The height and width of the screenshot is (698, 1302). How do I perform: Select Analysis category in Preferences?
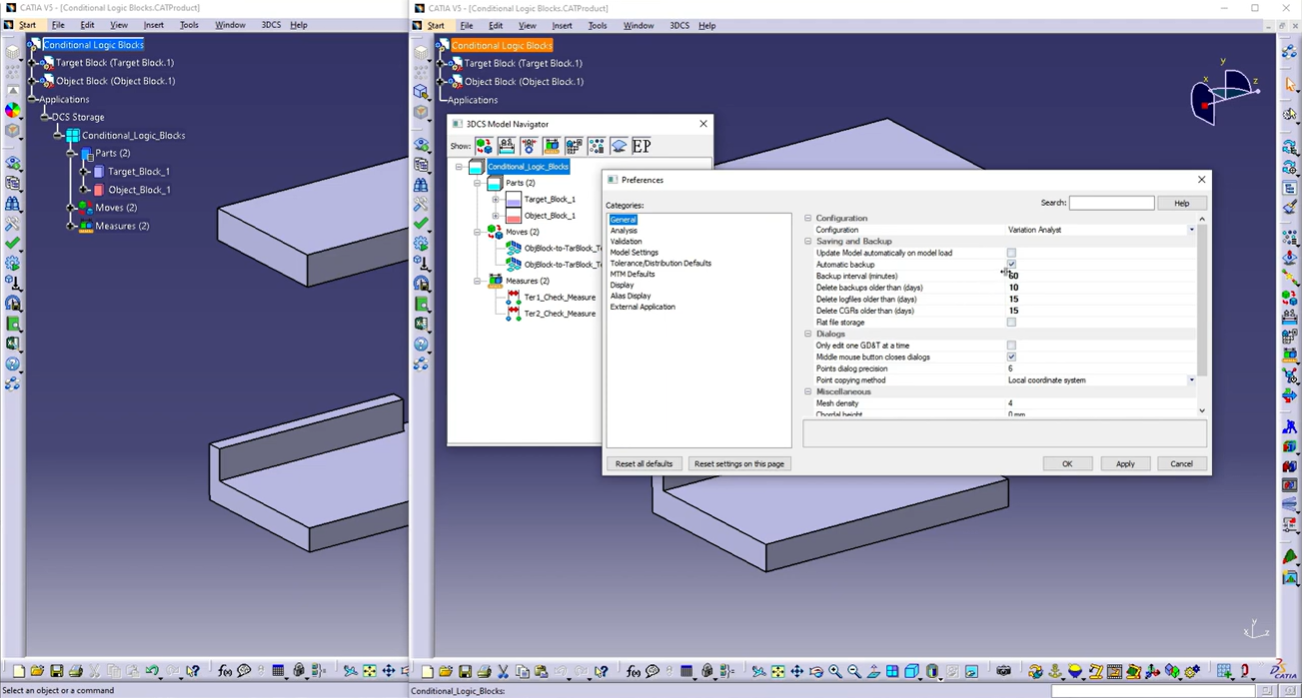[624, 231]
